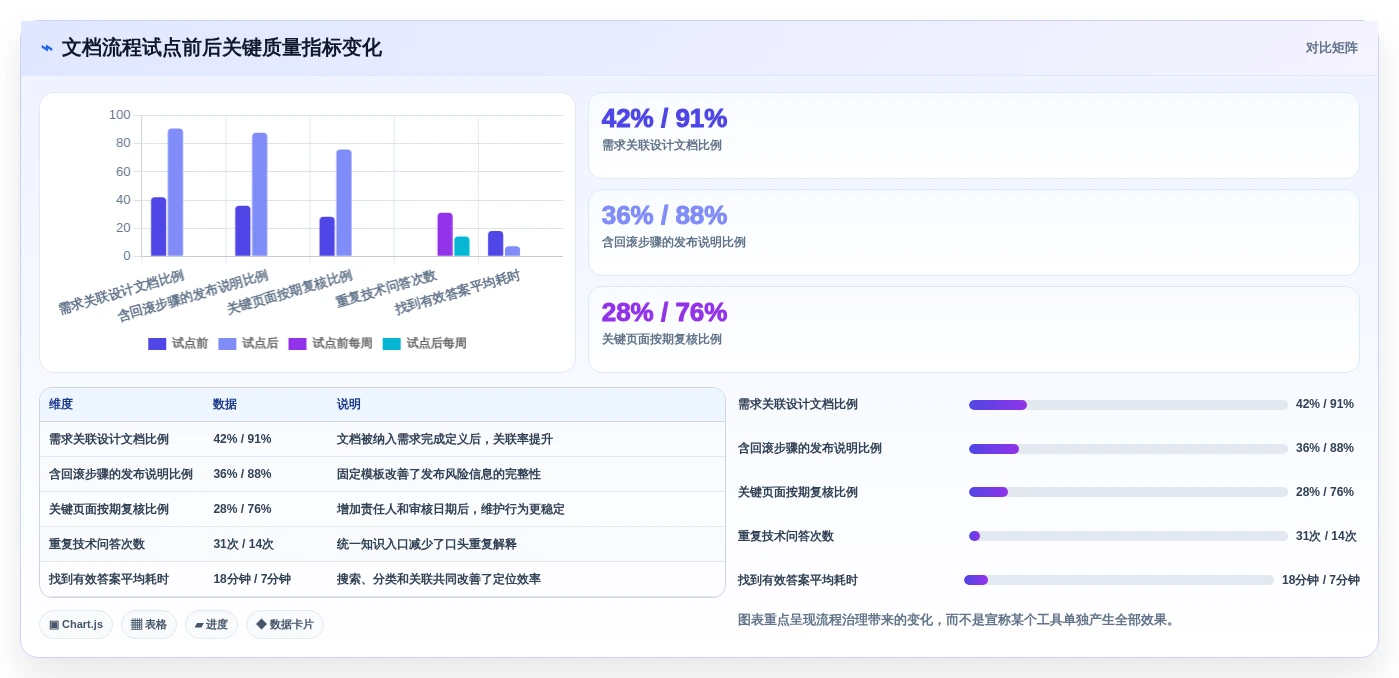Click progress bar for 需求关联设计文档比例
This screenshot has height=678, width=1399.
coord(1128,405)
